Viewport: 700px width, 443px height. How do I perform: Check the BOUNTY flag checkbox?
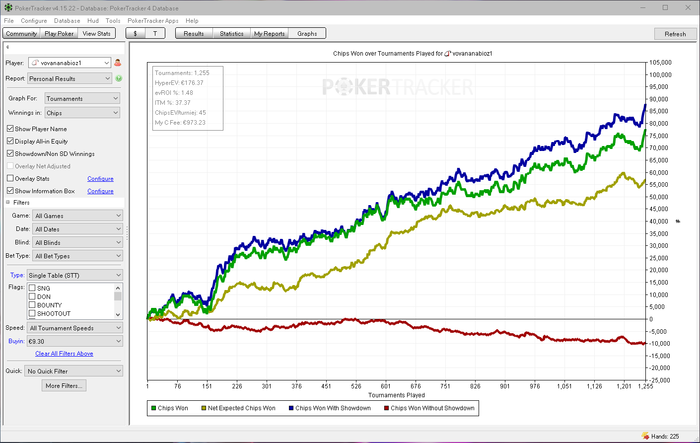click(x=32, y=305)
